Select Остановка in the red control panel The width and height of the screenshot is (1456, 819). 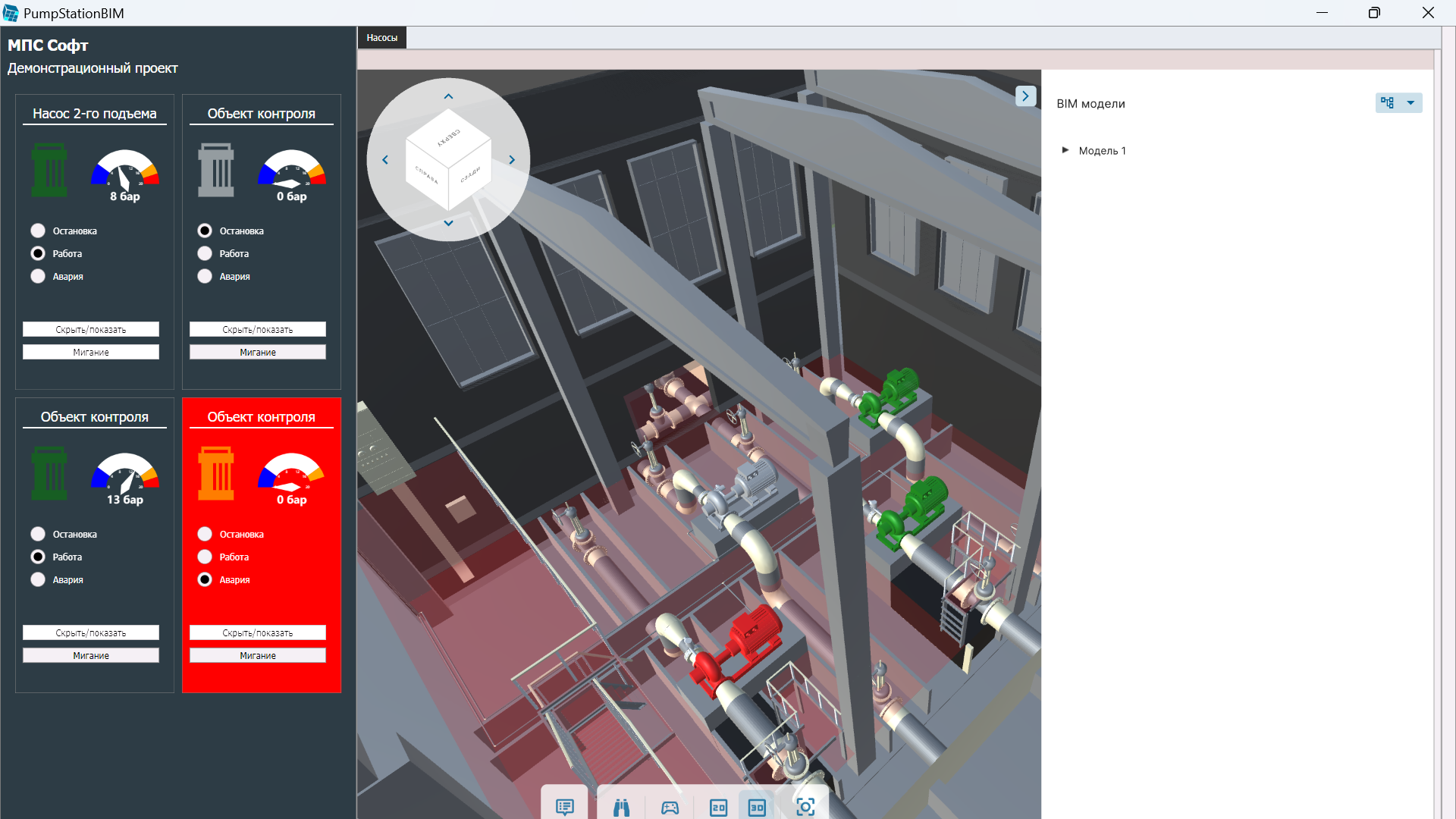pyautogui.click(x=205, y=534)
